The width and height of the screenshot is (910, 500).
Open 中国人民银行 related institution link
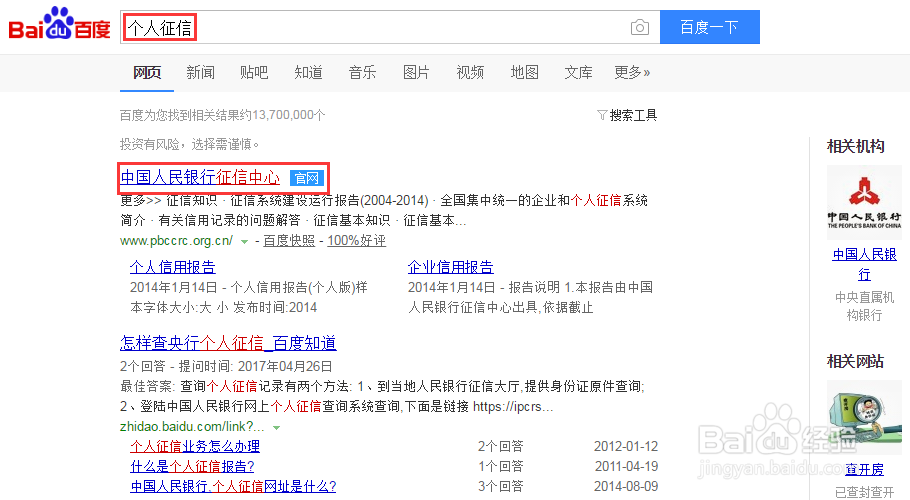pos(864,264)
